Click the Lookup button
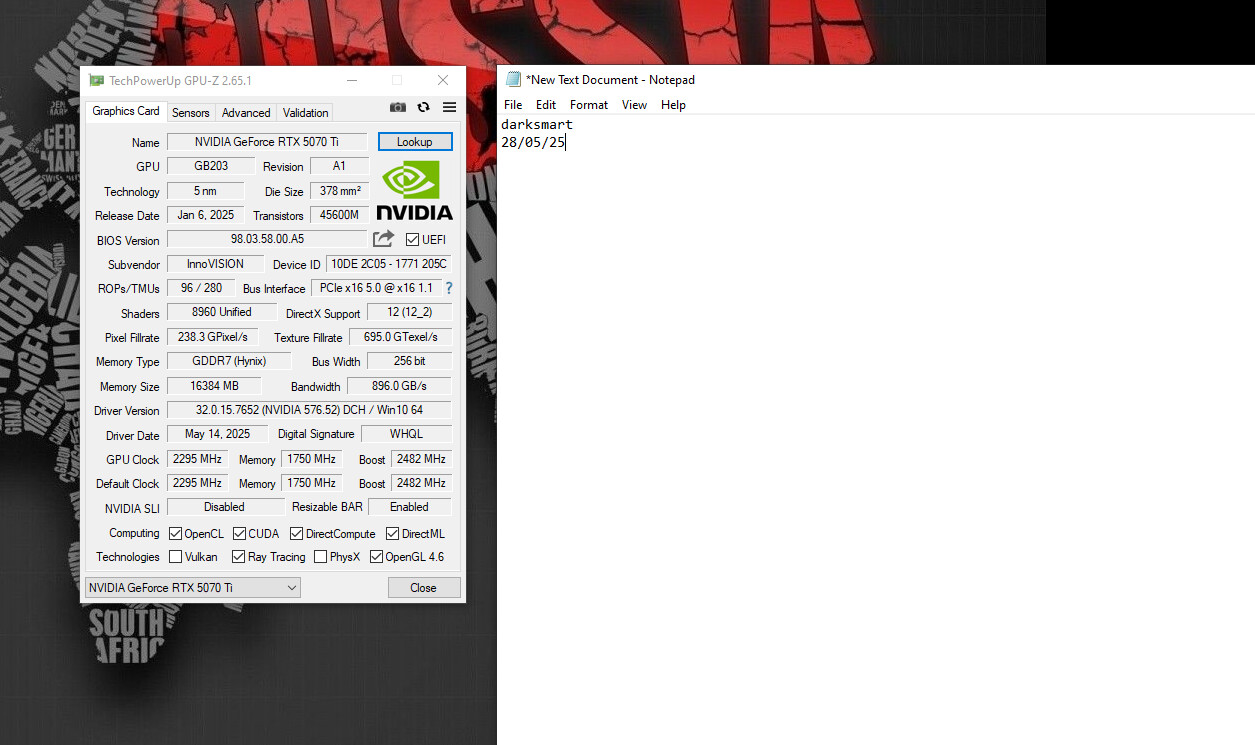This screenshot has width=1255, height=745. (x=415, y=142)
